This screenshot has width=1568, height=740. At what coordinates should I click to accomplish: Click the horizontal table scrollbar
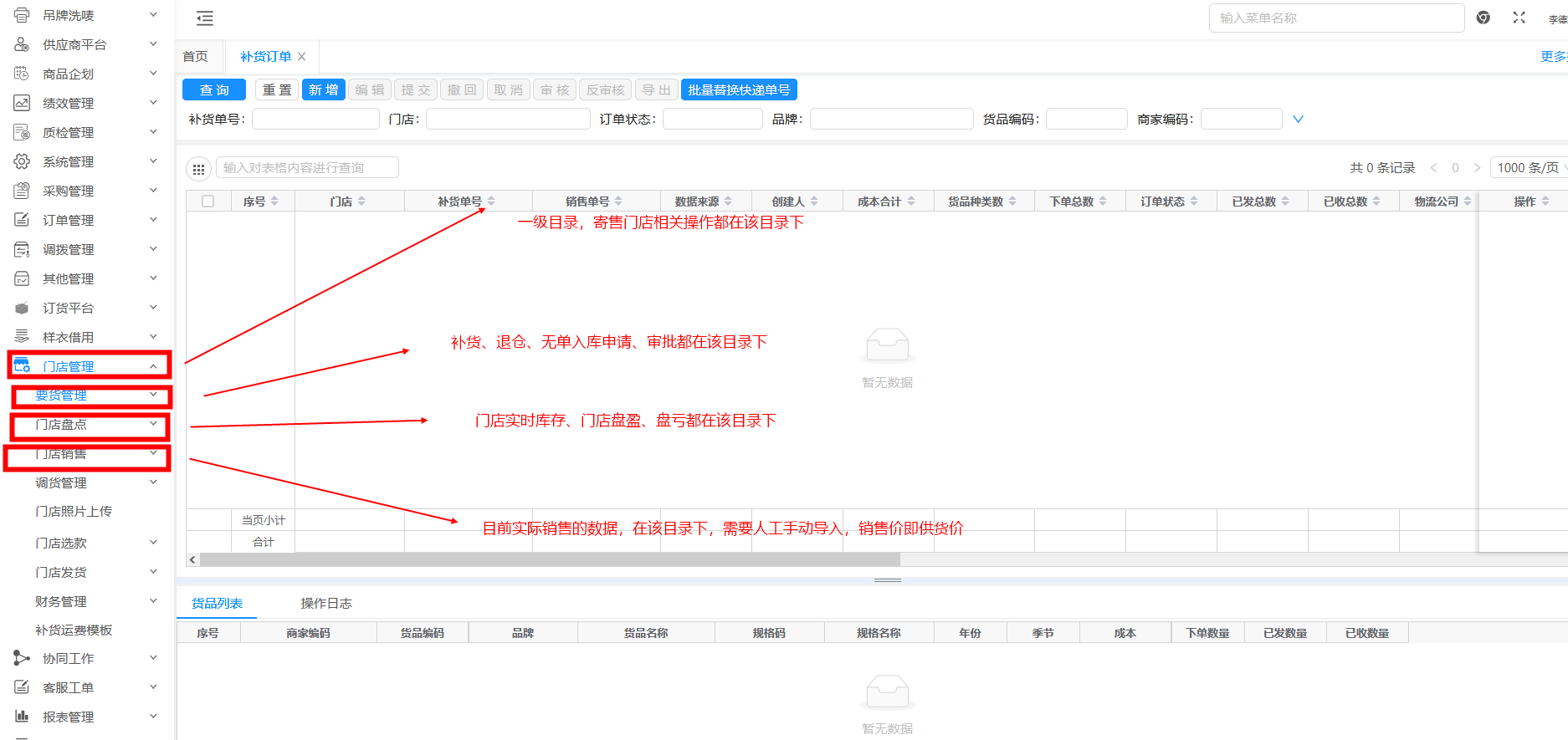coord(549,559)
